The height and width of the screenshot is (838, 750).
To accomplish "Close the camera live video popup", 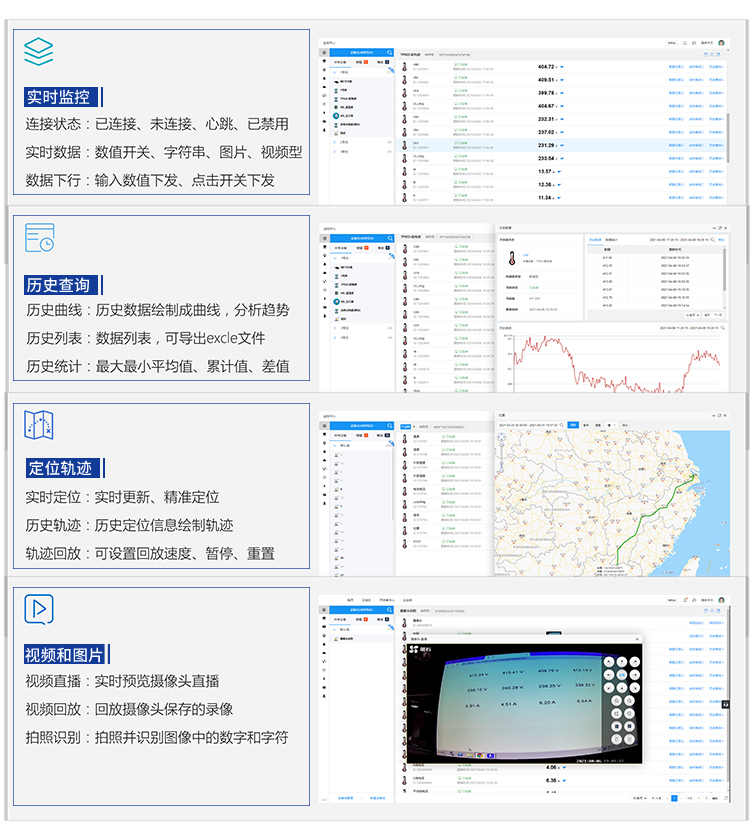I will tap(636, 637).
